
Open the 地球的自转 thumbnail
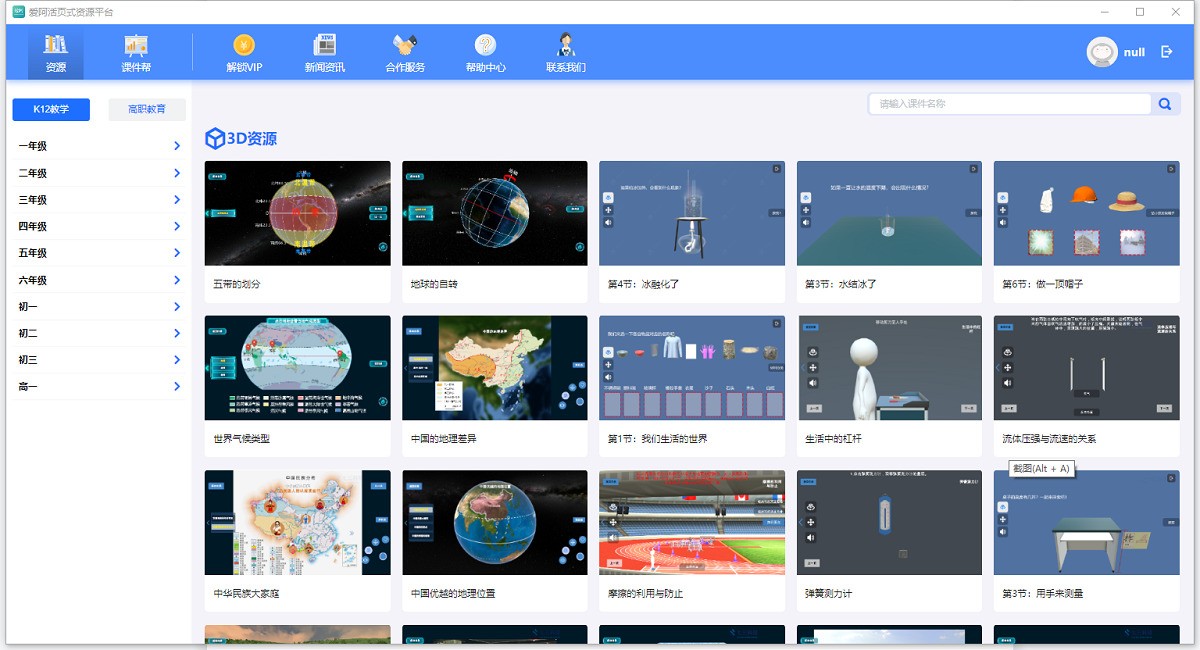[x=495, y=213]
